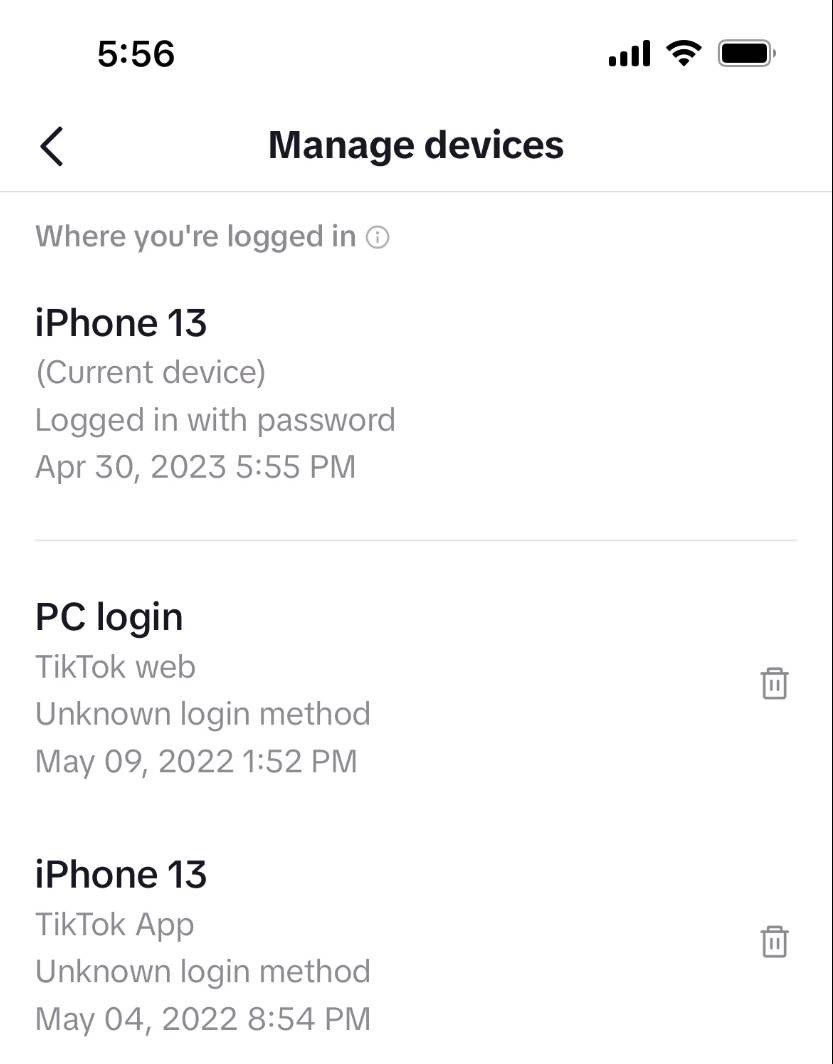
Task: Open the current device iPhone 13 entry
Action: pyautogui.click(x=121, y=323)
